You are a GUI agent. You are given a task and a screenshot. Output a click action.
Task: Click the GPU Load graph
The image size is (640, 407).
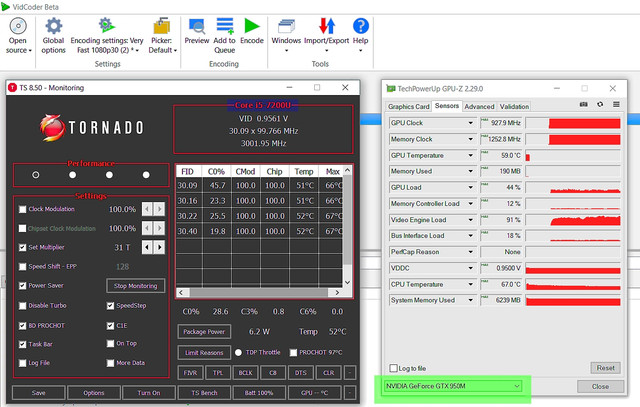coord(573,187)
